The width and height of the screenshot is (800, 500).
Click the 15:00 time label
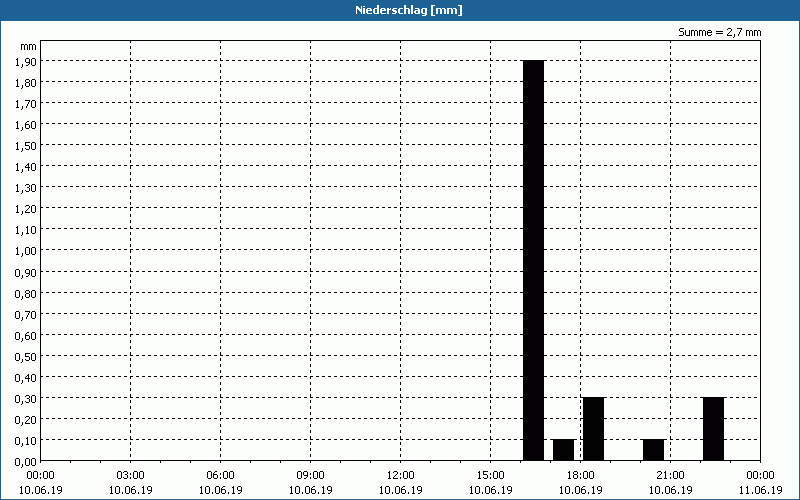[490, 475]
